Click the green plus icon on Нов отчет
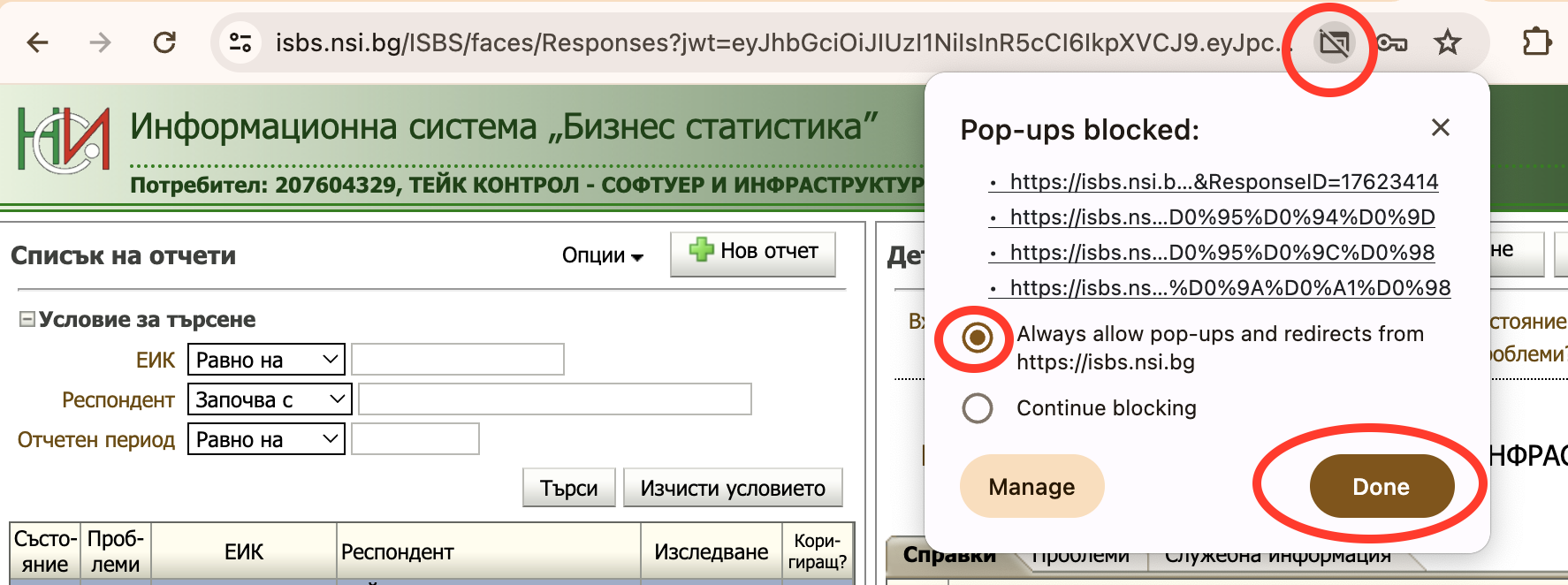This screenshot has width=1568, height=585. [x=701, y=250]
